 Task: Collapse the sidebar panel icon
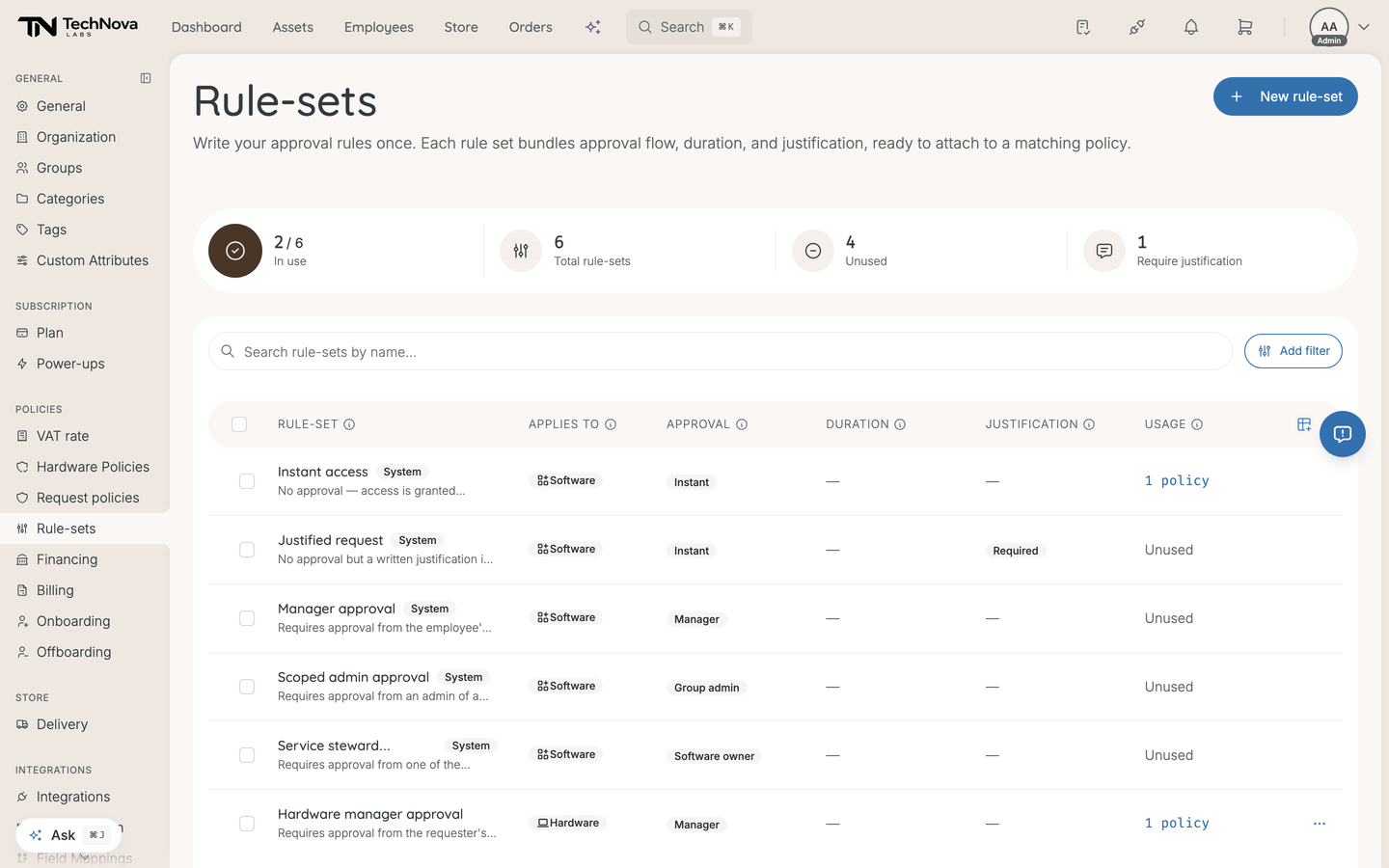pos(146,78)
